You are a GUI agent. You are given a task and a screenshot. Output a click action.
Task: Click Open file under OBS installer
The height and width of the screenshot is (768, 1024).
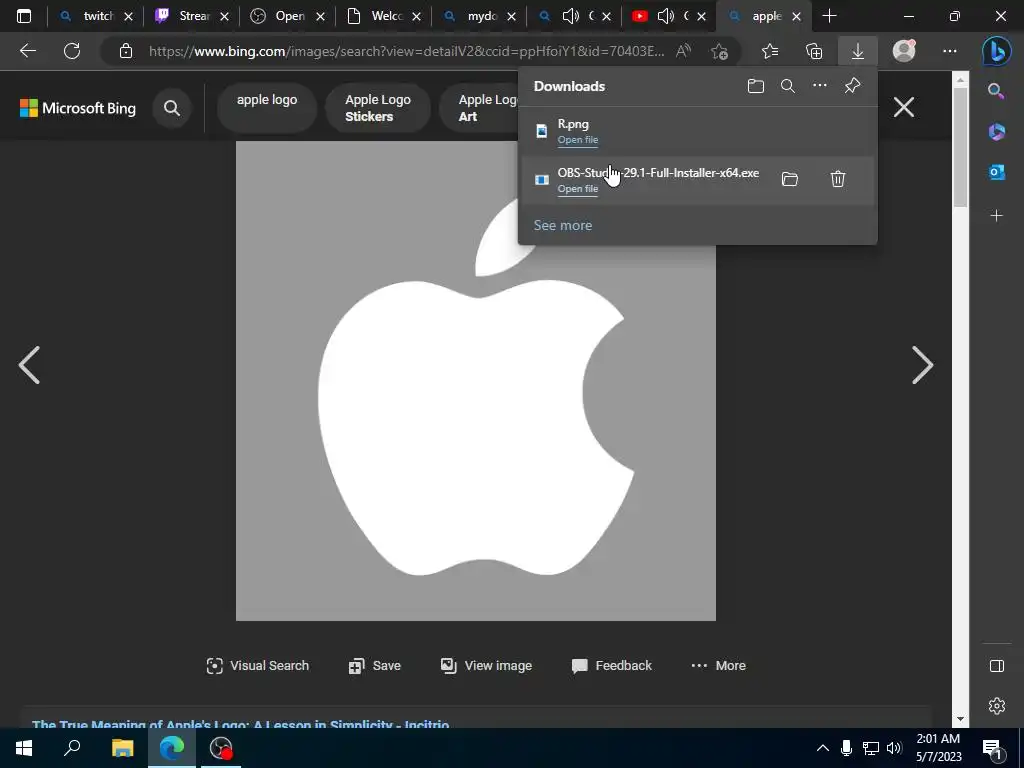coord(577,189)
